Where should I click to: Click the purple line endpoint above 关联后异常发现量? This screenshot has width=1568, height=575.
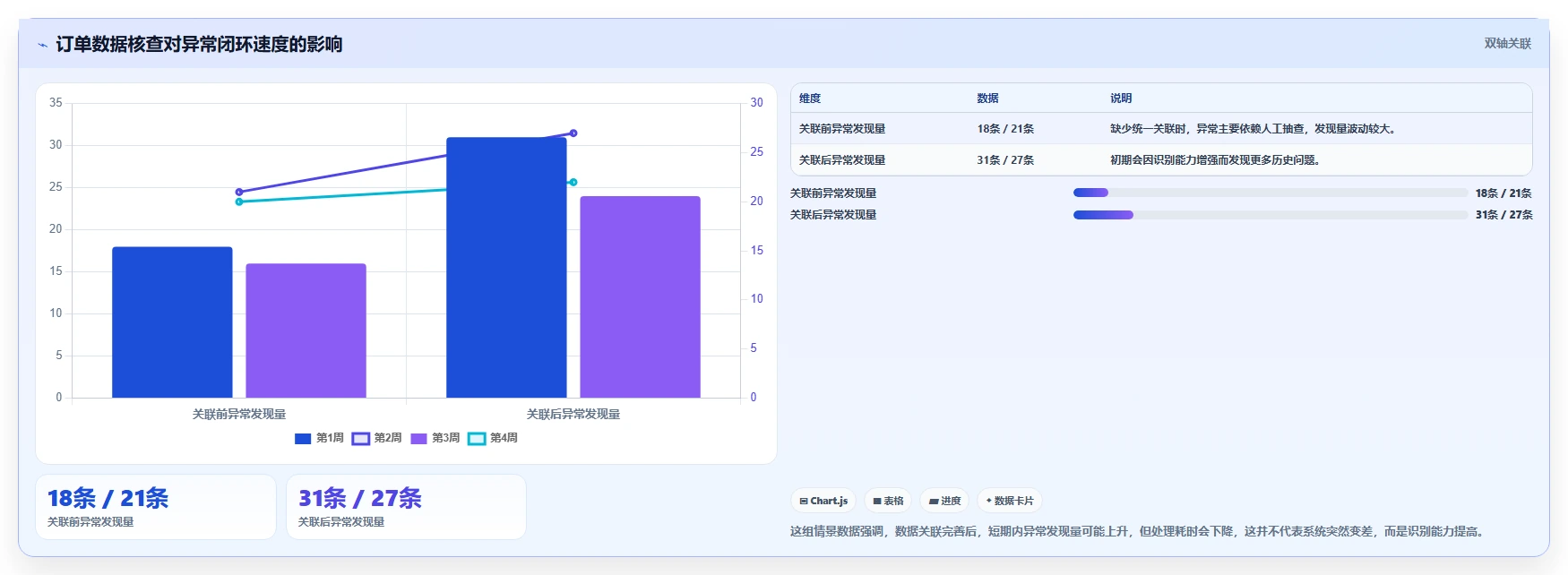coord(573,133)
